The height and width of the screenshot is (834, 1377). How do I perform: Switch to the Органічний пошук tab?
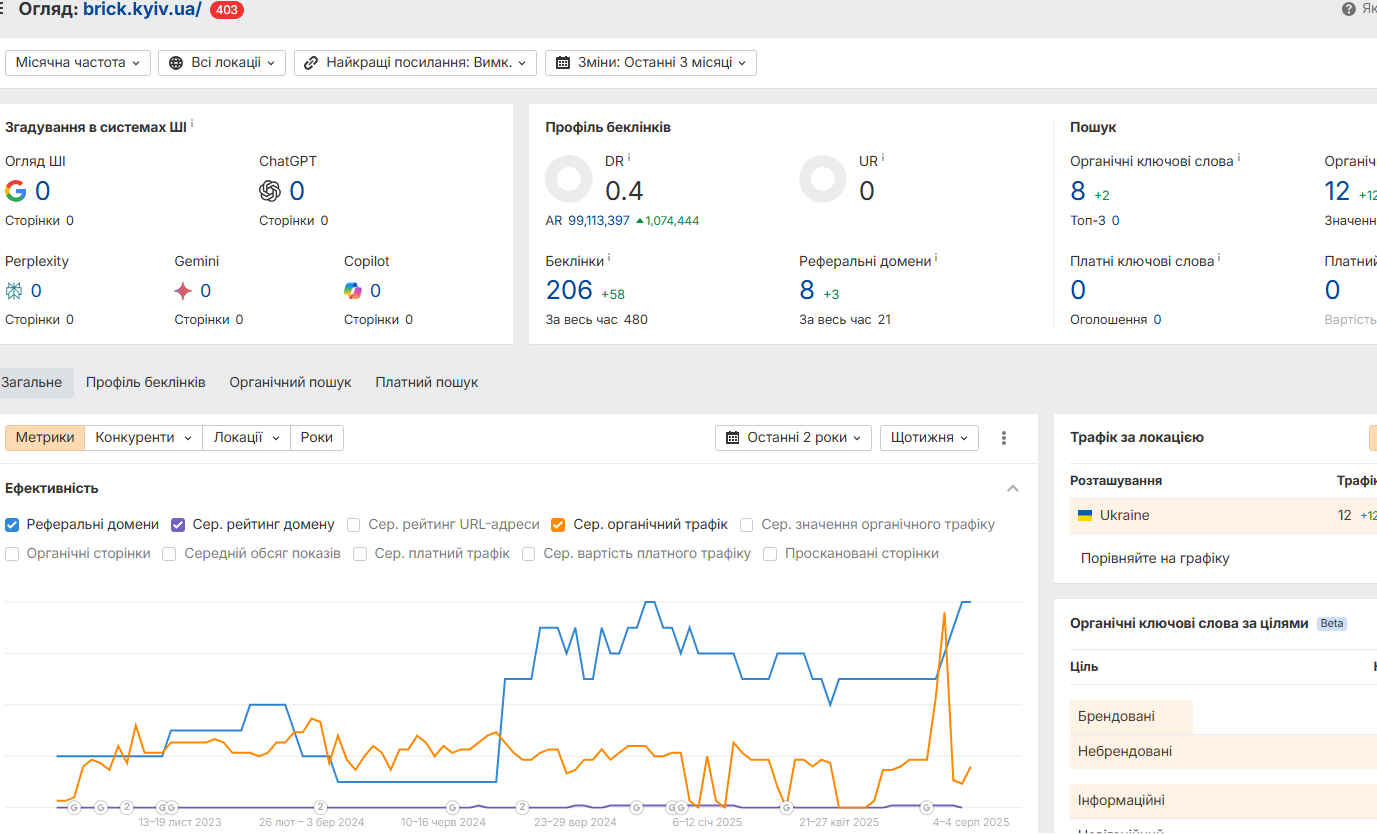[290, 382]
